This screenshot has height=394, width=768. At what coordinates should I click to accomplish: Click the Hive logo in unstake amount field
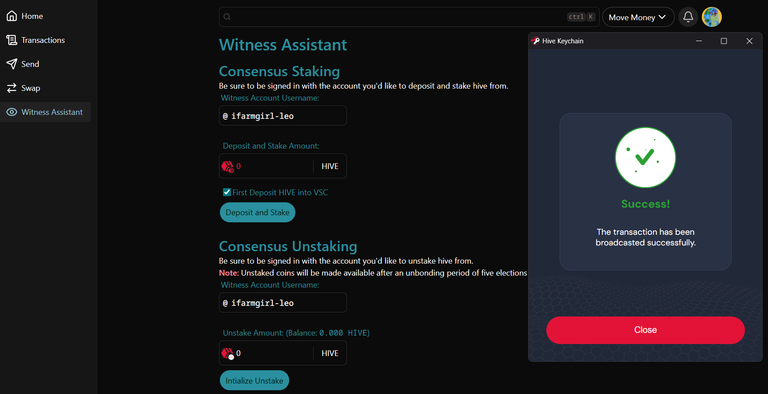(x=228, y=353)
